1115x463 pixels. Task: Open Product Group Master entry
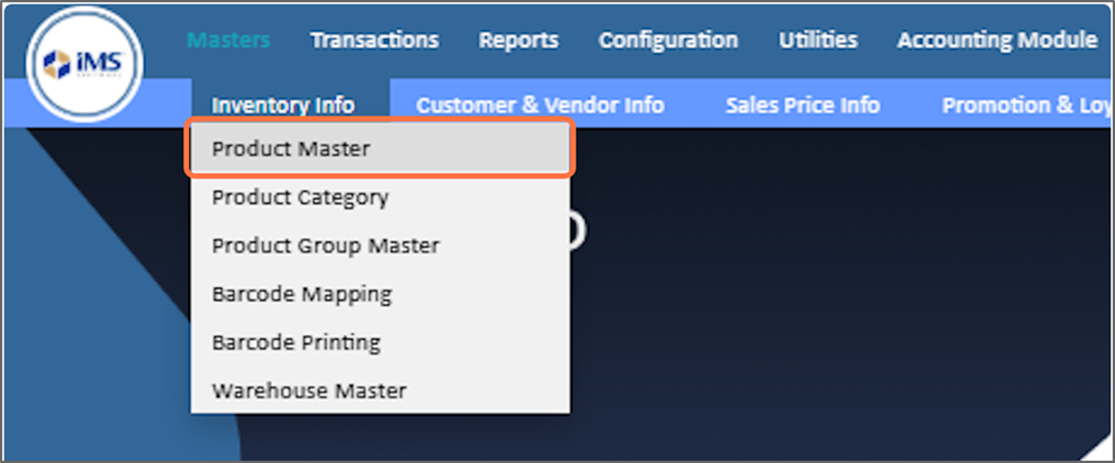coord(325,245)
